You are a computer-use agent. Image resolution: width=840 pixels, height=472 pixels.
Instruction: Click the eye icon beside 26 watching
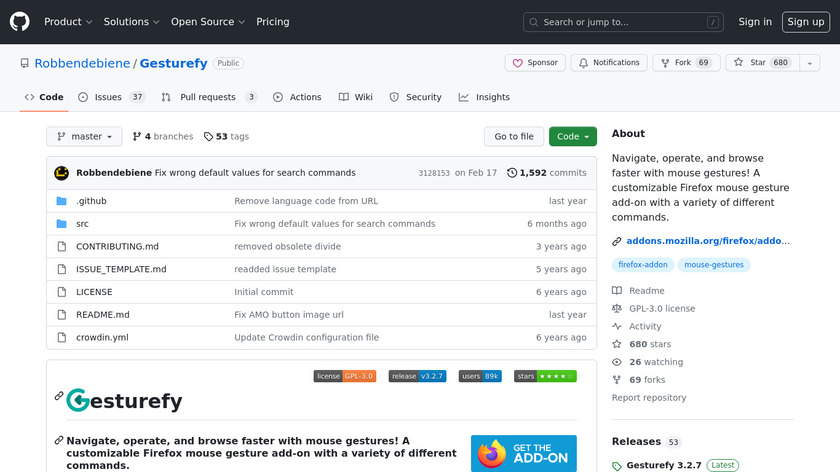point(617,362)
